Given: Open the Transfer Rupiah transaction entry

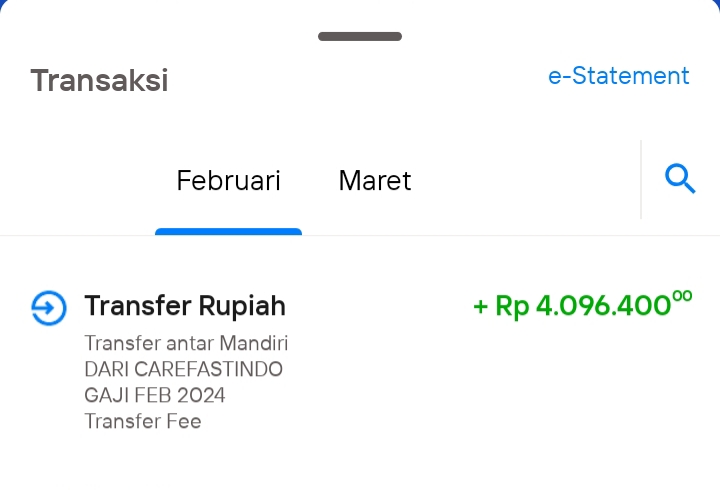Looking at the screenshot, I should click(360, 360).
